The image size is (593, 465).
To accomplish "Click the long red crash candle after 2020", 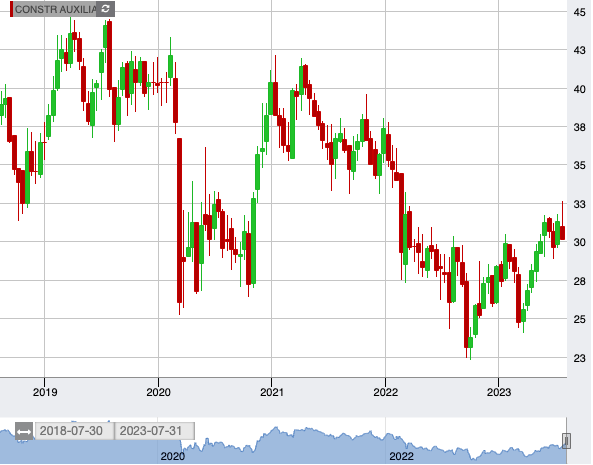I will click(x=180, y=220).
